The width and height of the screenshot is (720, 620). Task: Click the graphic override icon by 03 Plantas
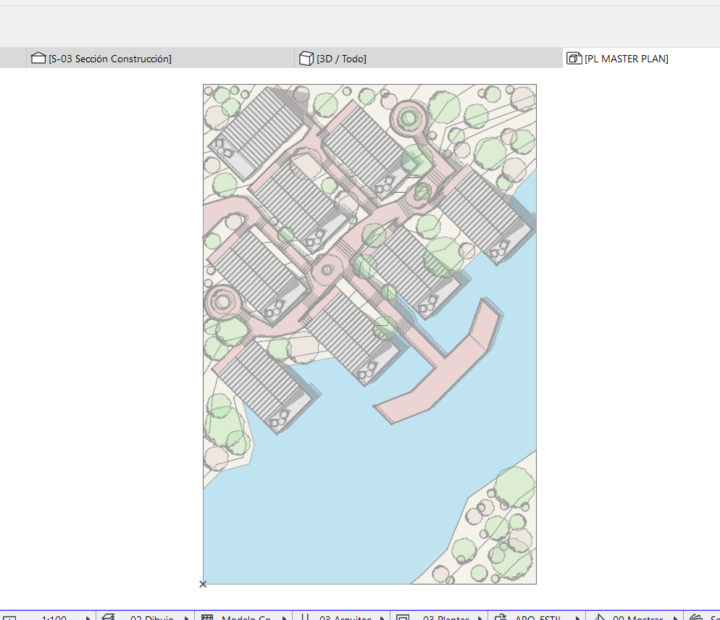403,617
